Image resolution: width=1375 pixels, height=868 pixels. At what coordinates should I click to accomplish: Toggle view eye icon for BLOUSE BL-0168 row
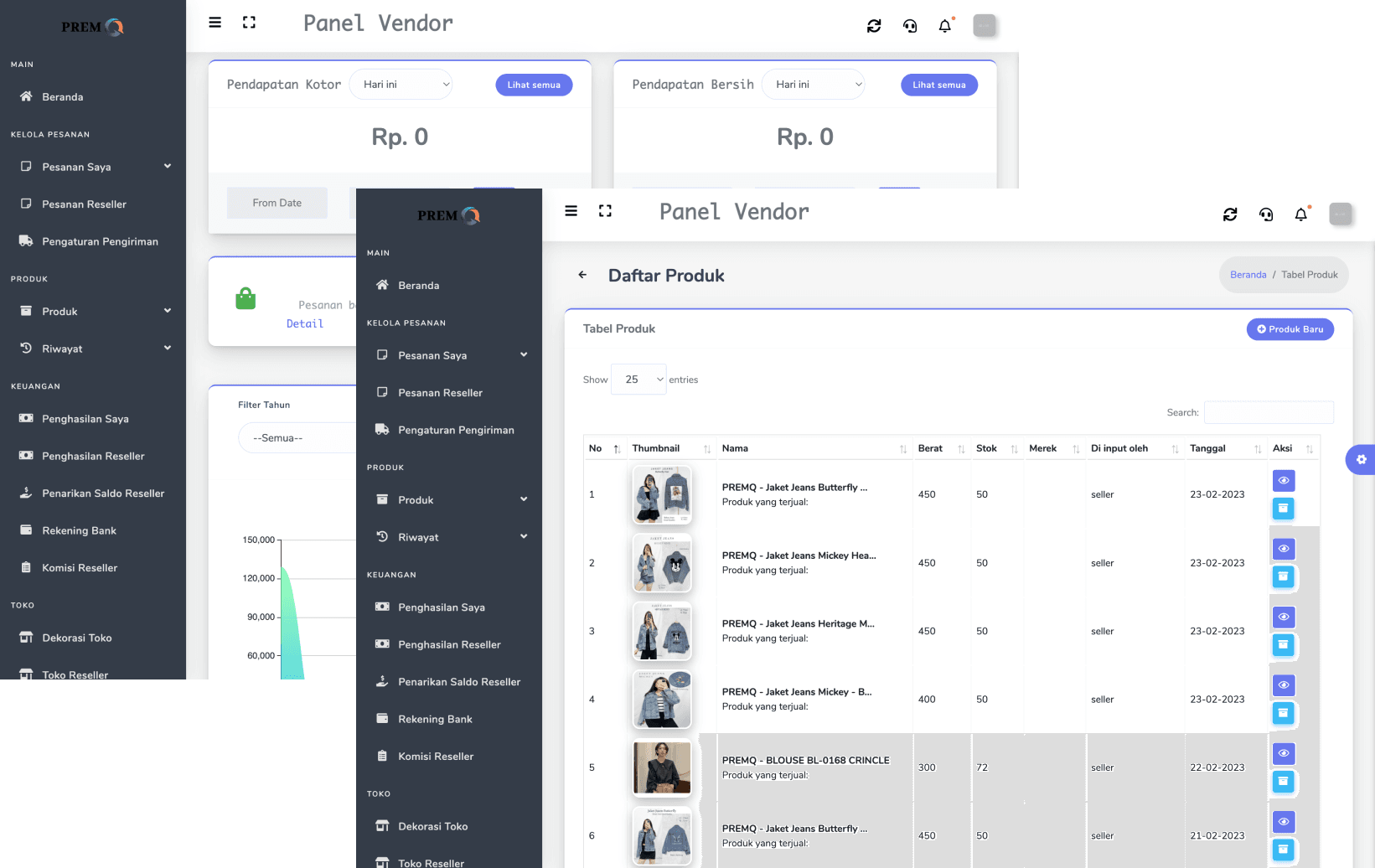[1283, 753]
